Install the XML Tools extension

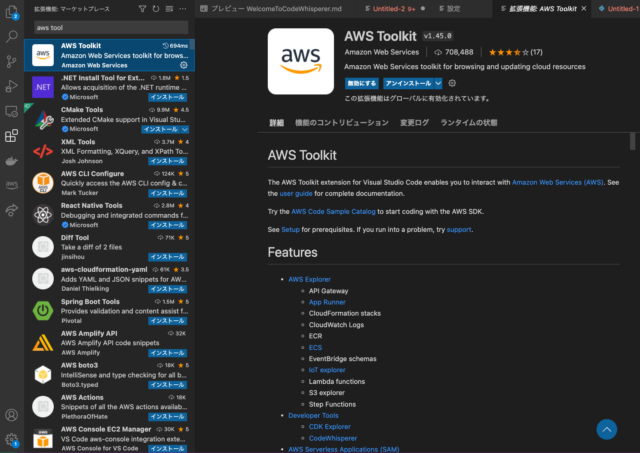[167, 161]
